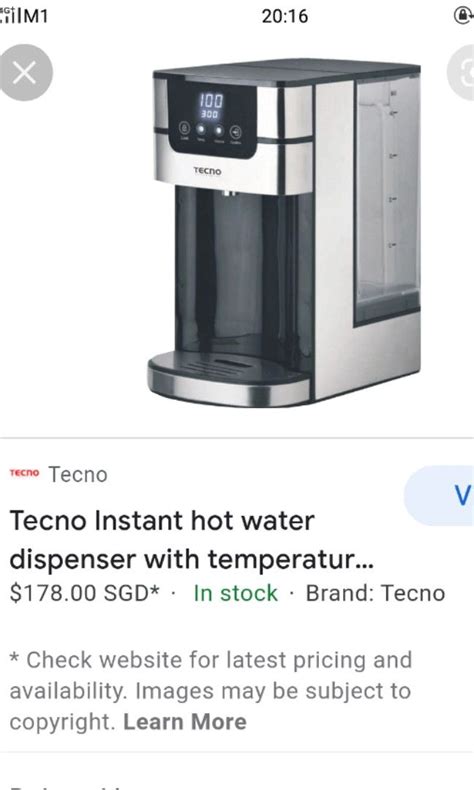Tap the green In stock label

point(235,593)
